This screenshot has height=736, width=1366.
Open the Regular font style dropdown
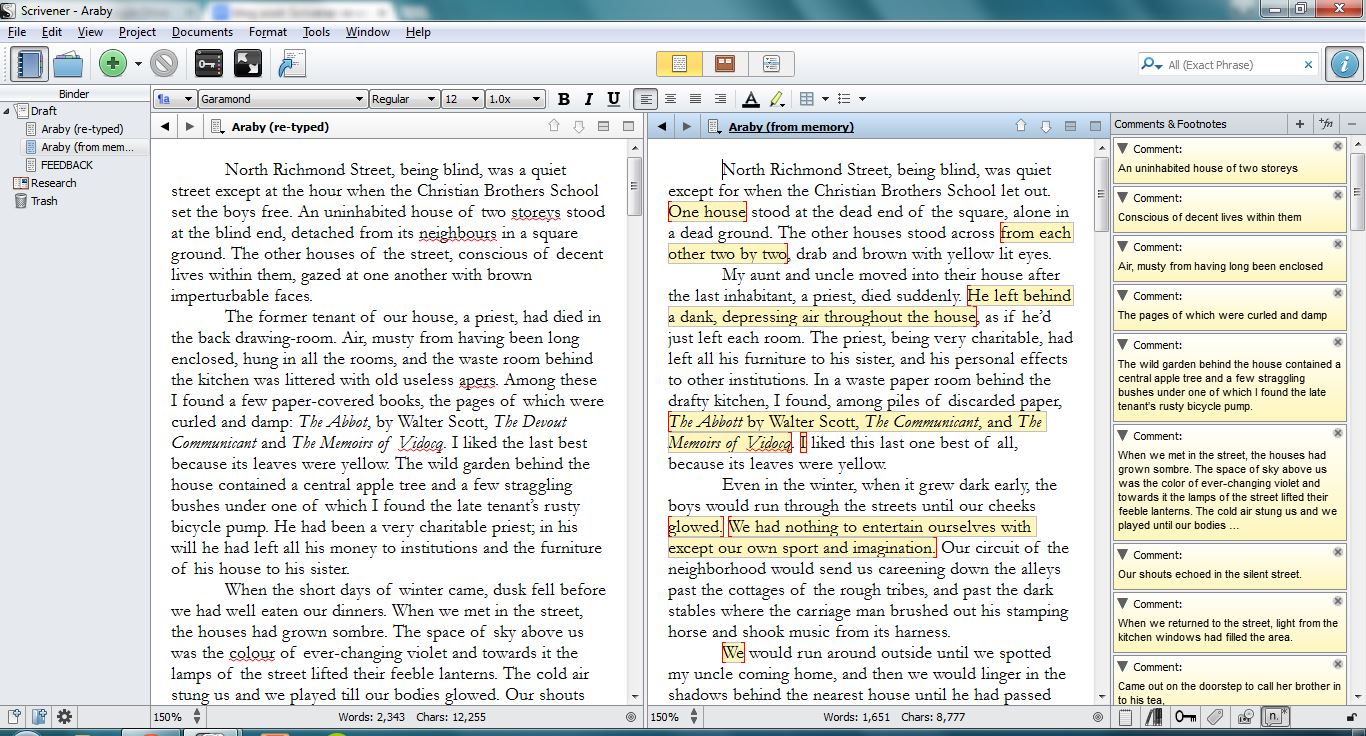(404, 99)
